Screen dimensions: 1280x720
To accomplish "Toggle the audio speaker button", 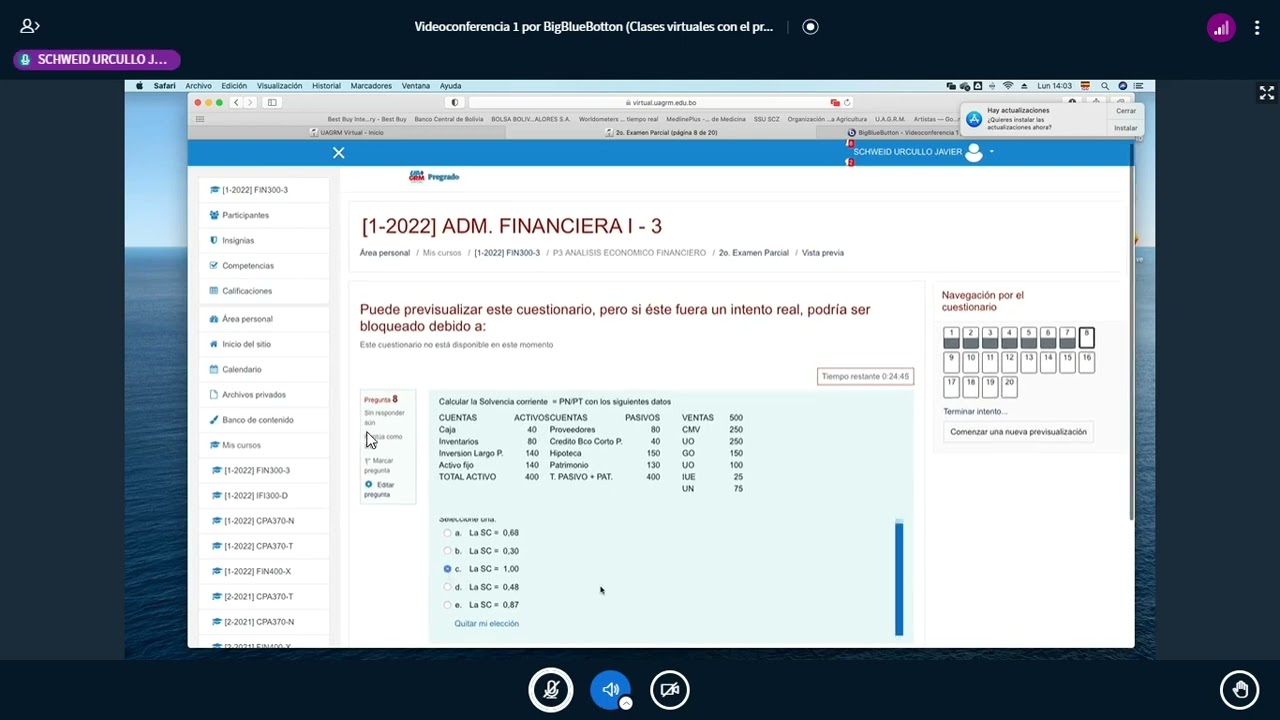I will pos(610,689).
